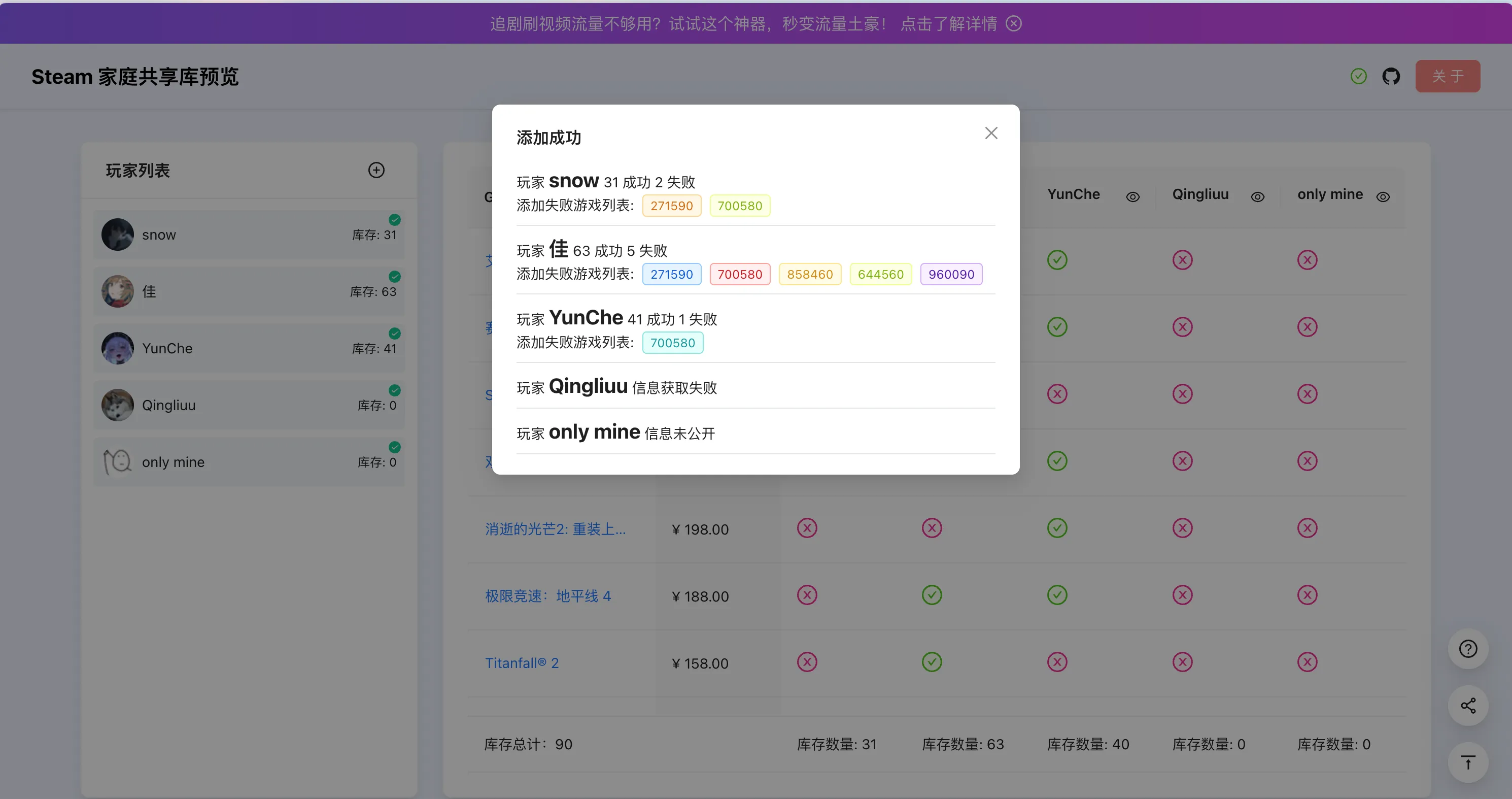Select player Qingliuu in list
The height and width of the screenshot is (799, 1512).
tap(249, 405)
